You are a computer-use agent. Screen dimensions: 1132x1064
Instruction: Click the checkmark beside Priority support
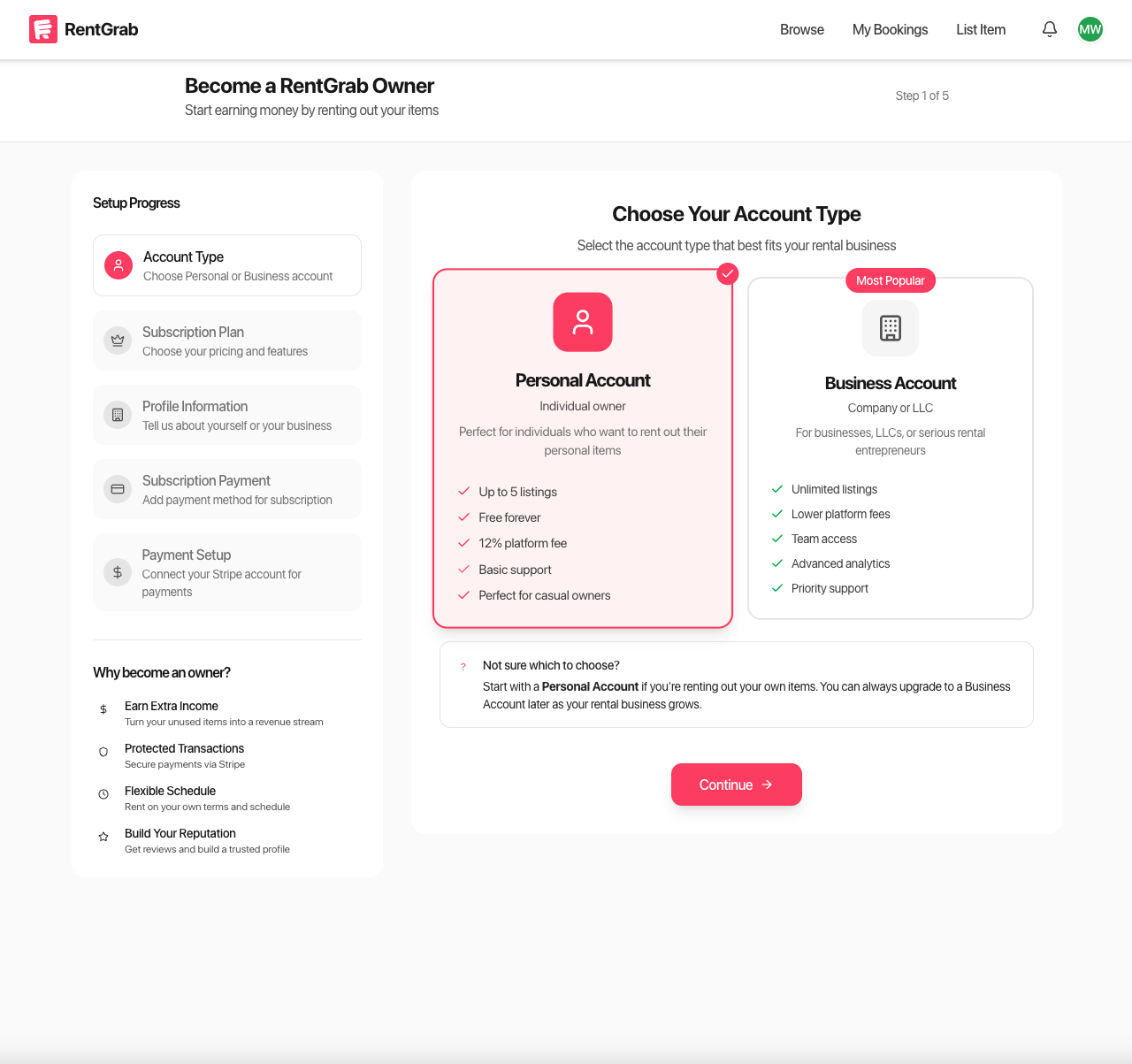777,587
